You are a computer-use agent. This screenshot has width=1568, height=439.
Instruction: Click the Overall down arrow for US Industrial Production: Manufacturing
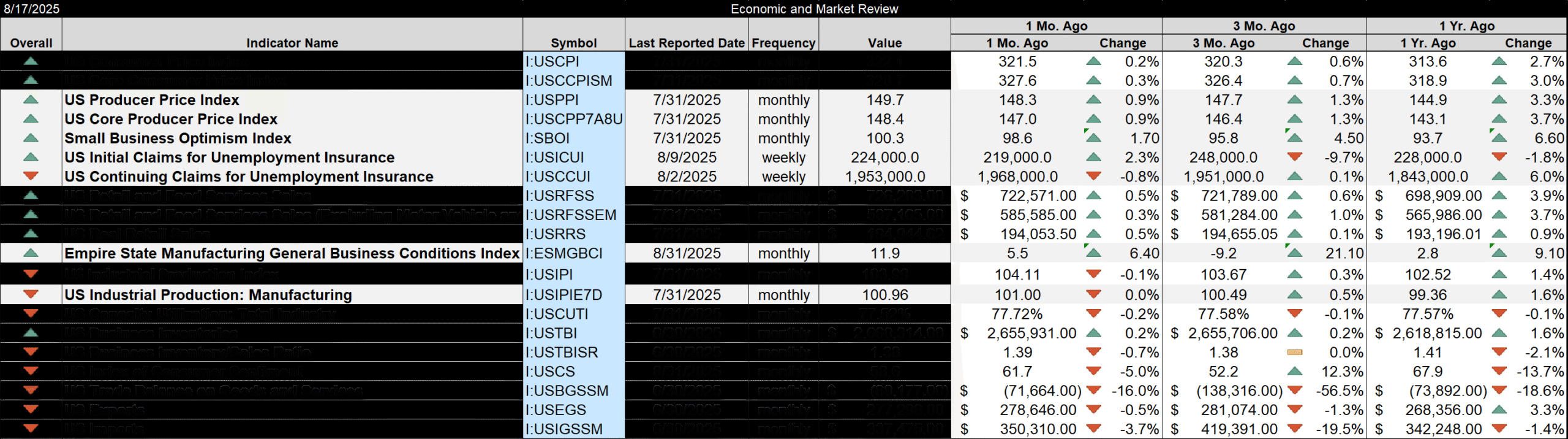(x=31, y=295)
